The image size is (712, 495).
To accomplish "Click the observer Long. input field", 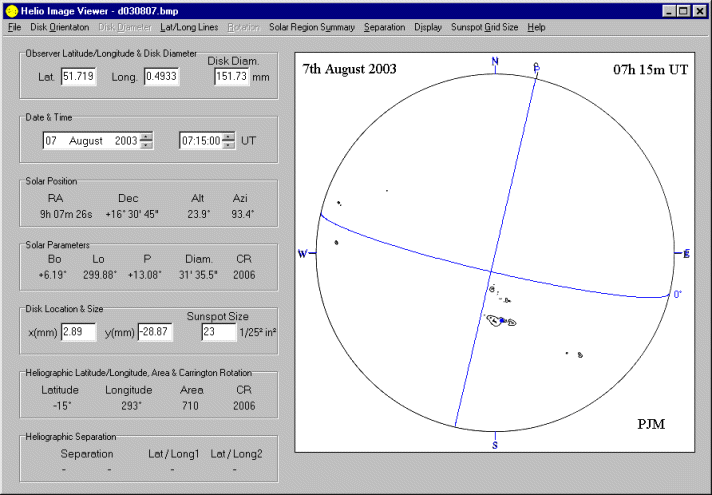I will [x=163, y=77].
